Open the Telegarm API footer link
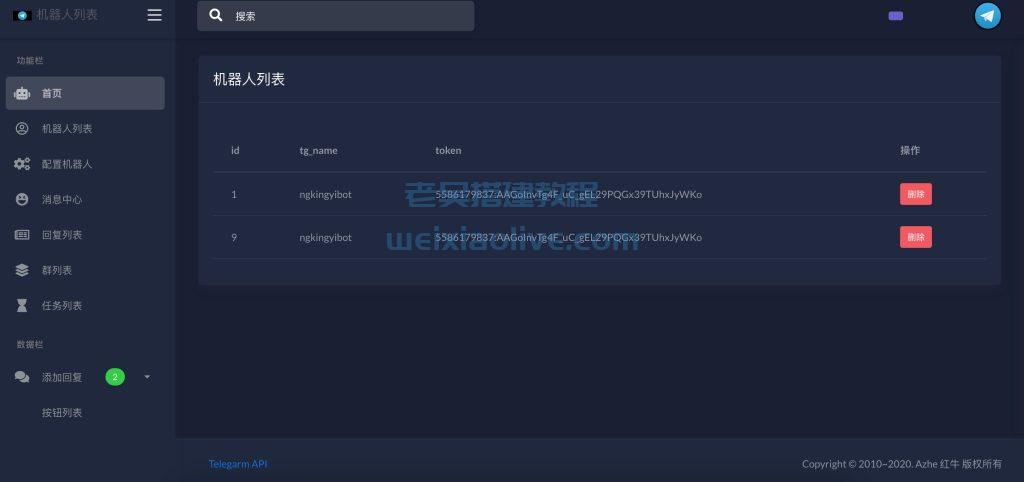 [x=238, y=464]
